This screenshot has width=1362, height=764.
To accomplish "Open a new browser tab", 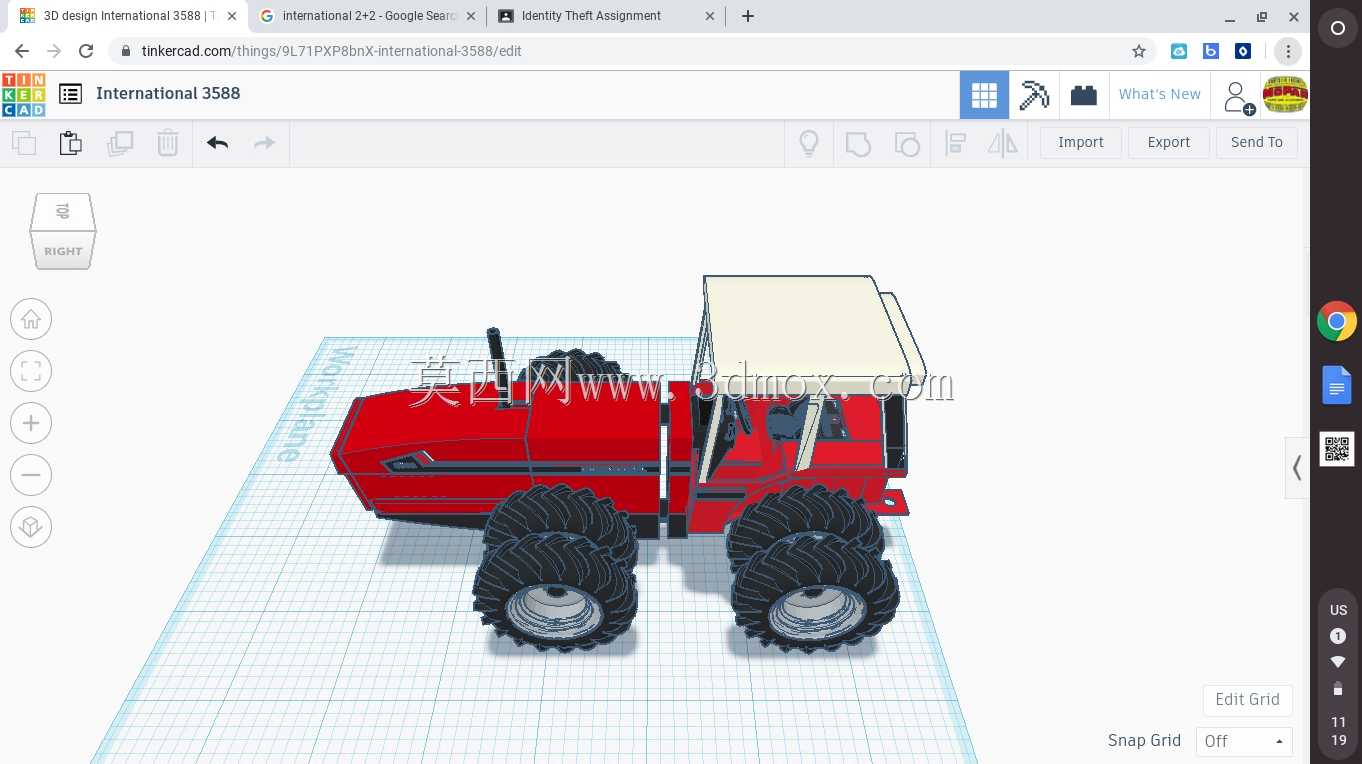I will (x=748, y=16).
